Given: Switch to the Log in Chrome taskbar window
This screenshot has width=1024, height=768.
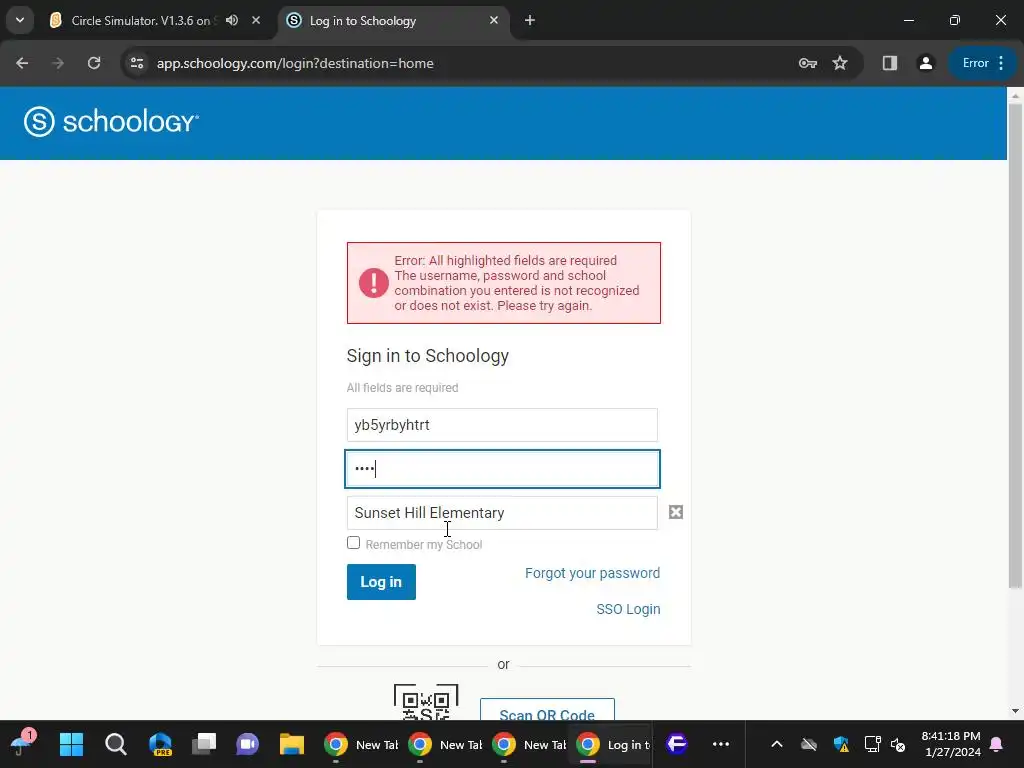Looking at the screenshot, I should click(x=613, y=744).
